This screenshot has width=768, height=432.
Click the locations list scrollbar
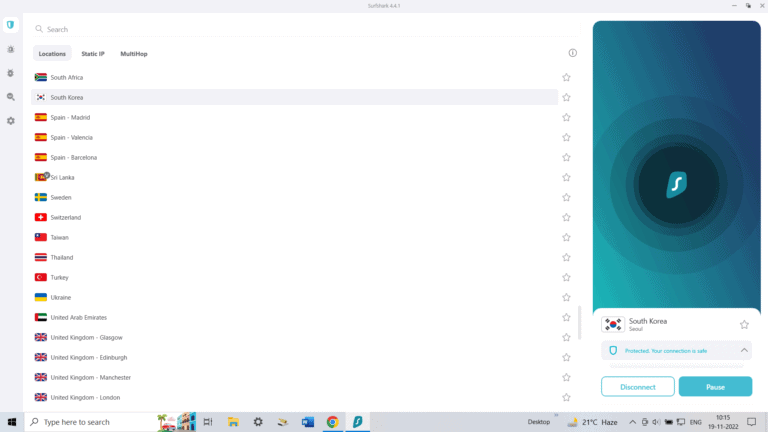coord(580,323)
